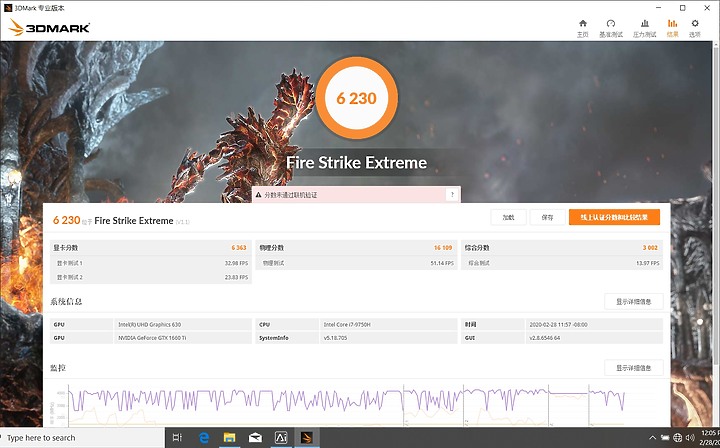Click the orange validate and compare online button
Image resolution: width=720 pixels, height=448 pixels.
click(x=614, y=217)
